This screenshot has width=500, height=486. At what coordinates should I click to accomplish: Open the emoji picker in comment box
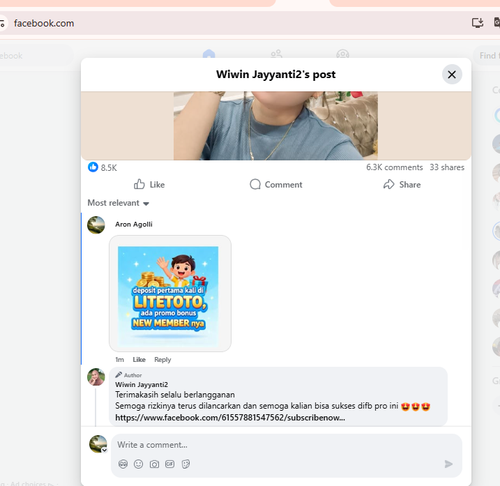pyautogui.click(x=138, y=464)
